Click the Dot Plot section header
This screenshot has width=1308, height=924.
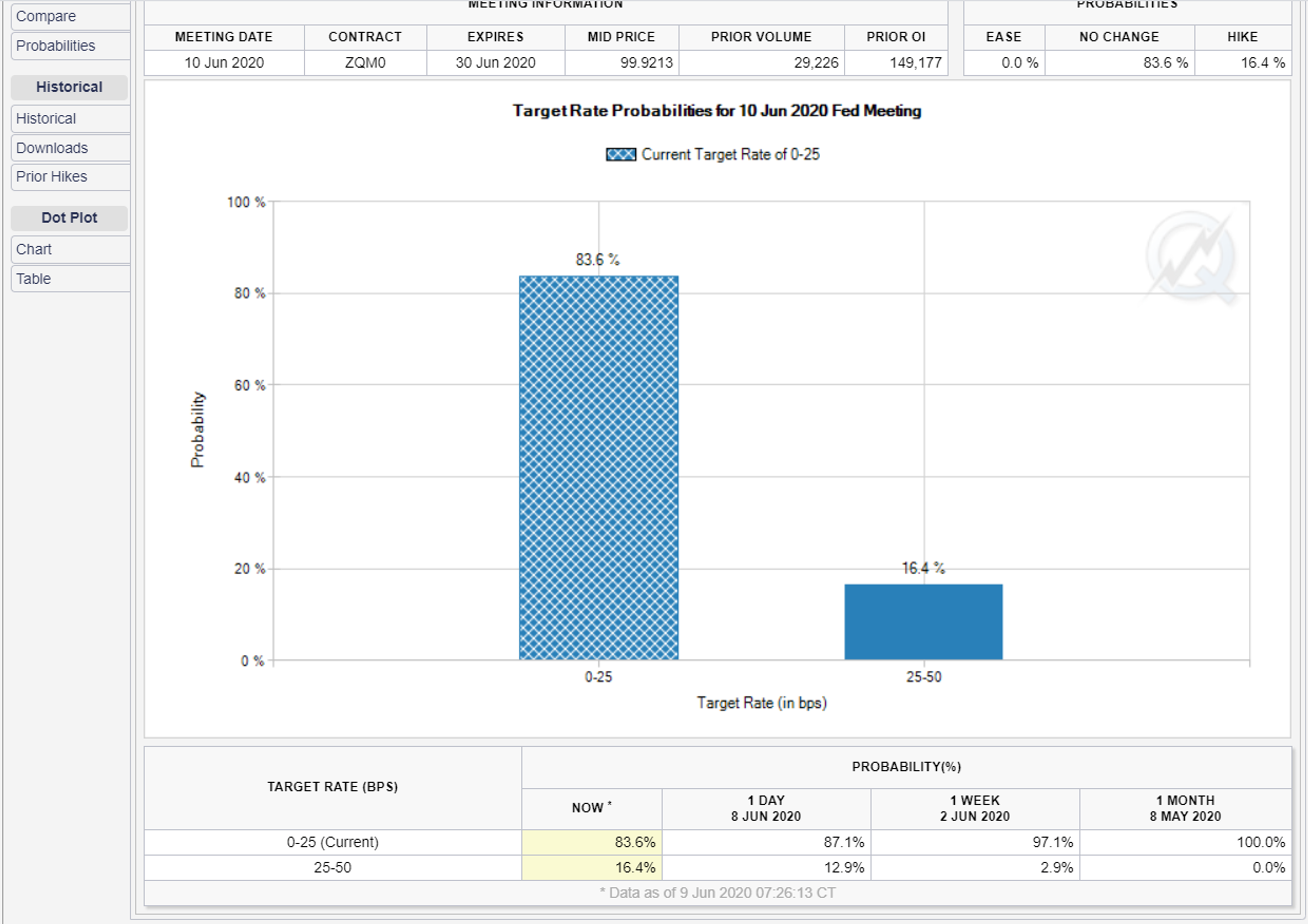point(69,218)
